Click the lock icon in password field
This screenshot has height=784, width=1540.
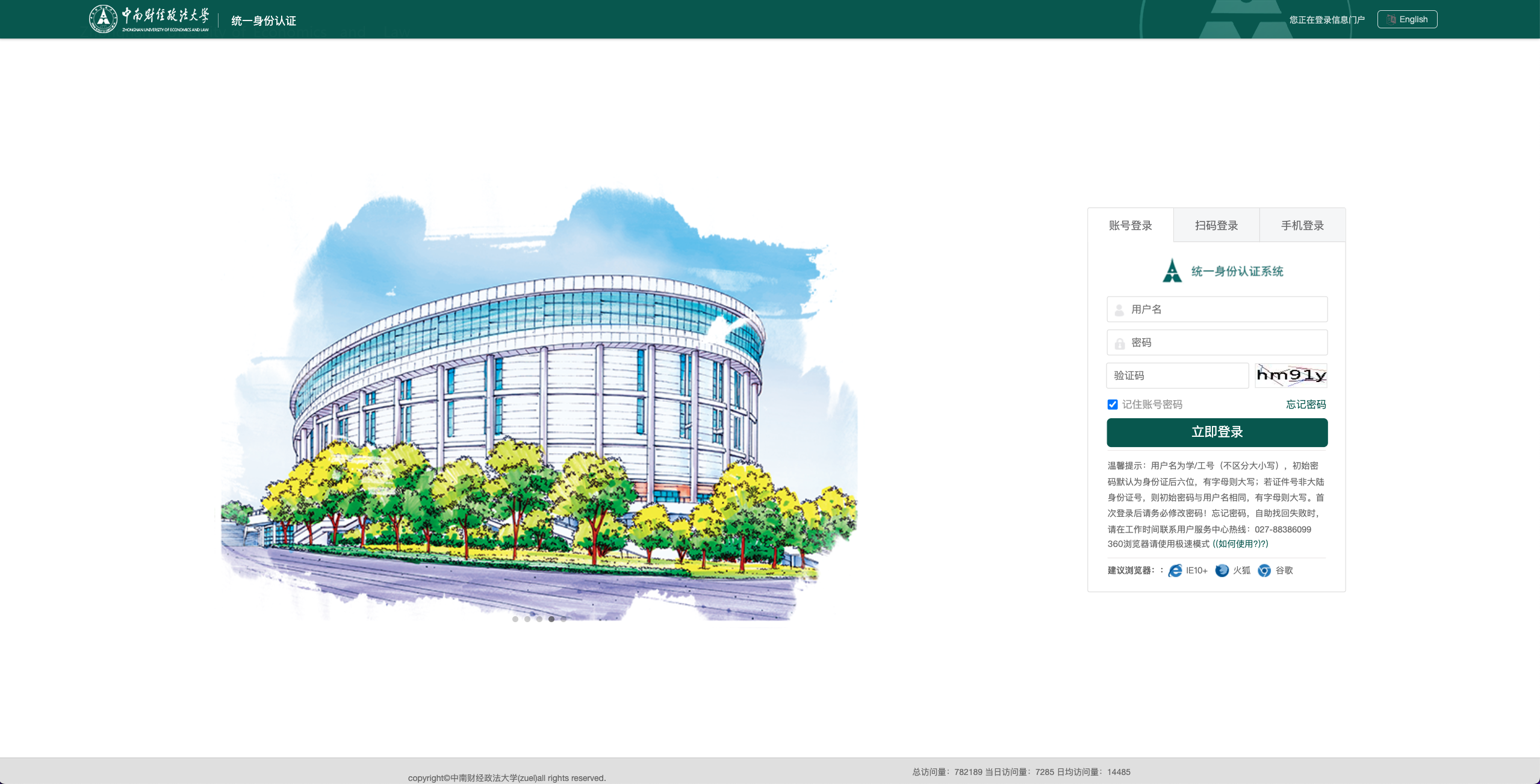[1119, 344]
